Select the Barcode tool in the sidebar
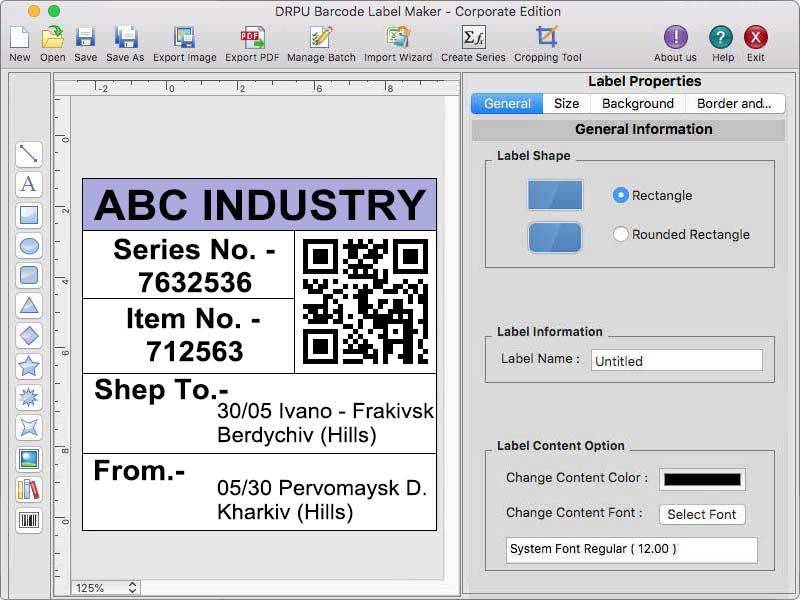 point(29,520)
